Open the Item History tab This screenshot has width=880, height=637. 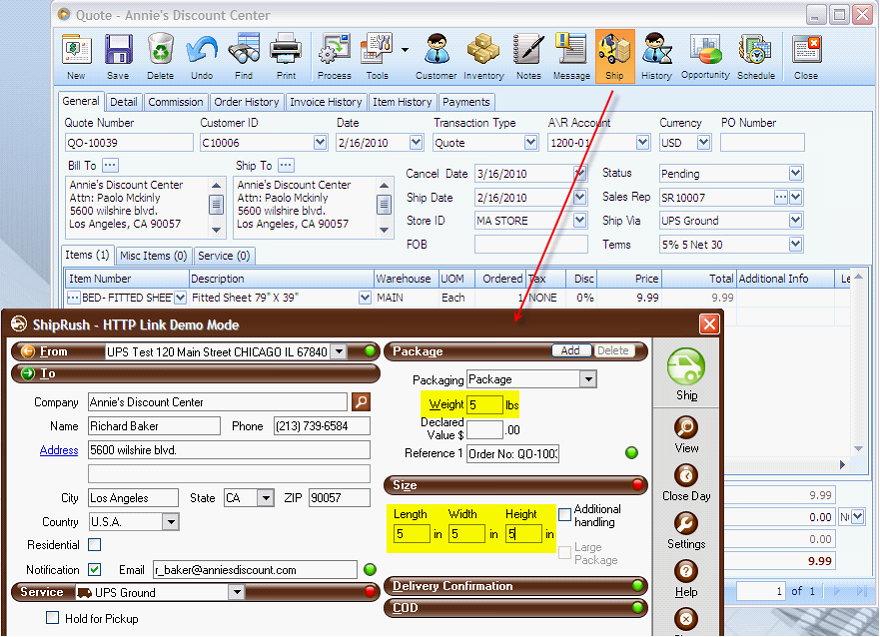click(402, 102)
